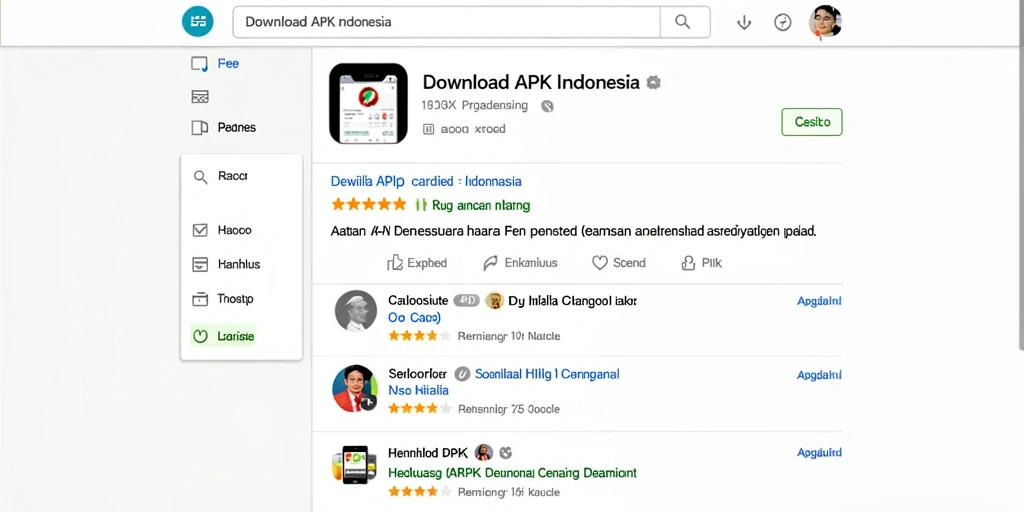Open the 'Oo Caoə)' link
Viewport: 1024px width, 512px height.
pos(414,317)
